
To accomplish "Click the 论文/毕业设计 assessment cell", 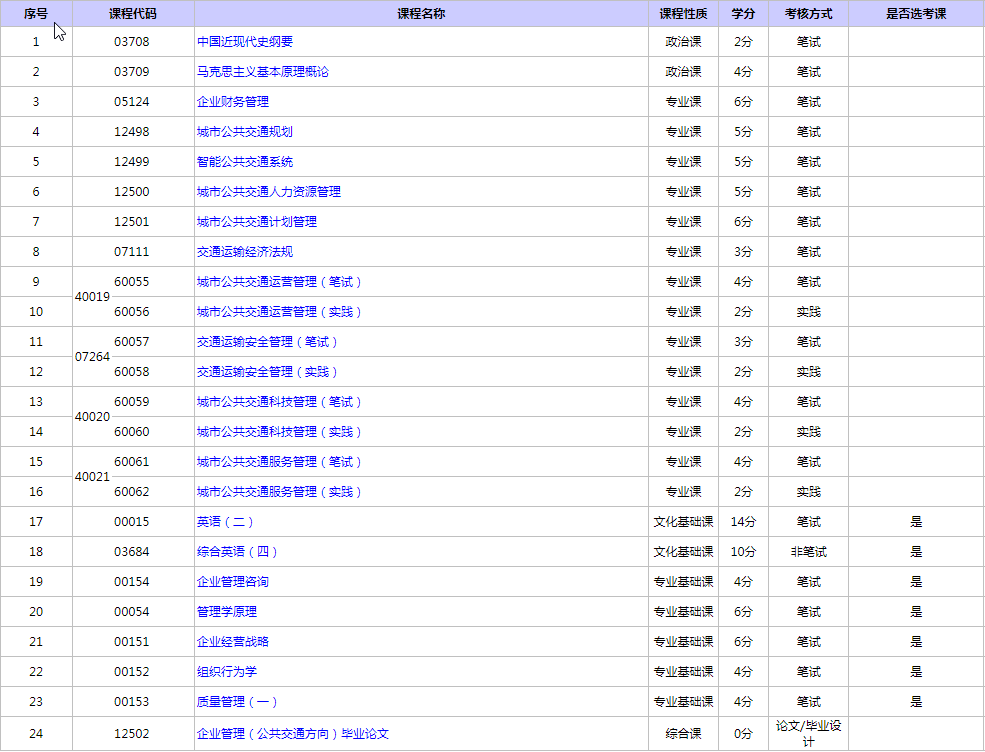I will click(808, 734).
